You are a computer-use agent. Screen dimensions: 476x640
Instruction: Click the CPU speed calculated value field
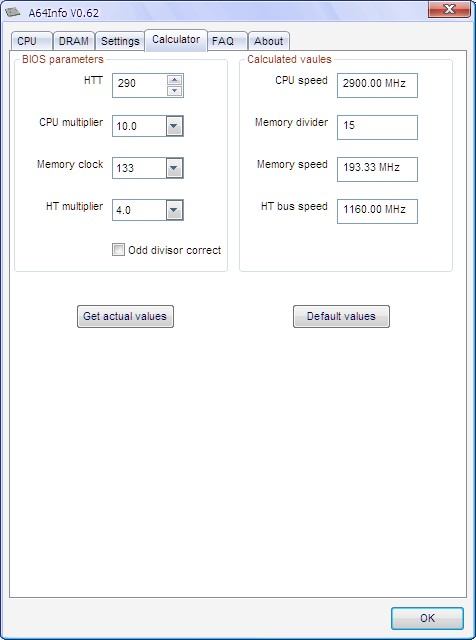pyautogui.click(x=377, y=85)
